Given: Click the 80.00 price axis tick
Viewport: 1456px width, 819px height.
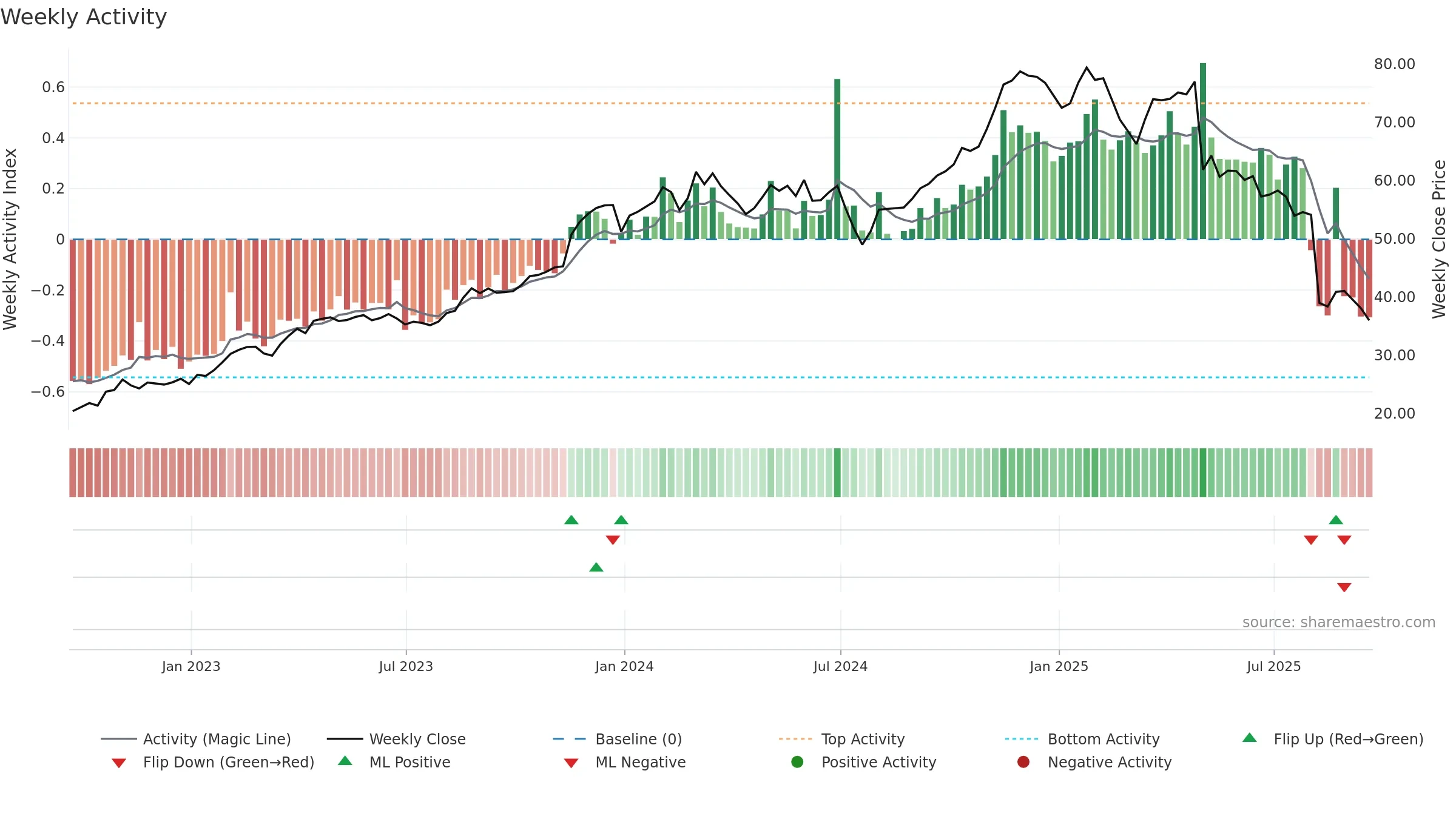Looking at the screenshot, I should 1395,64.
